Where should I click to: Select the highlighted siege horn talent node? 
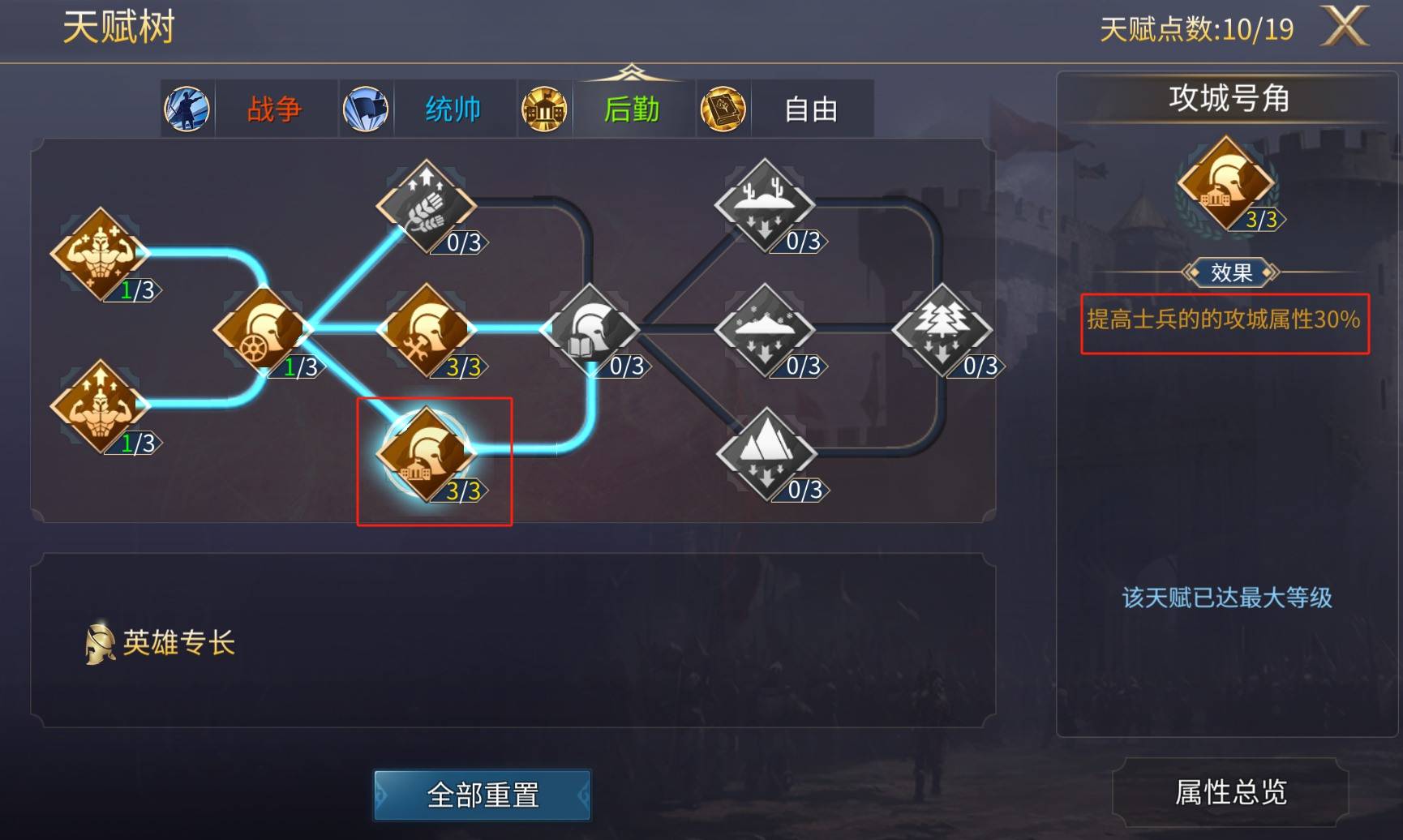(427, 454)
